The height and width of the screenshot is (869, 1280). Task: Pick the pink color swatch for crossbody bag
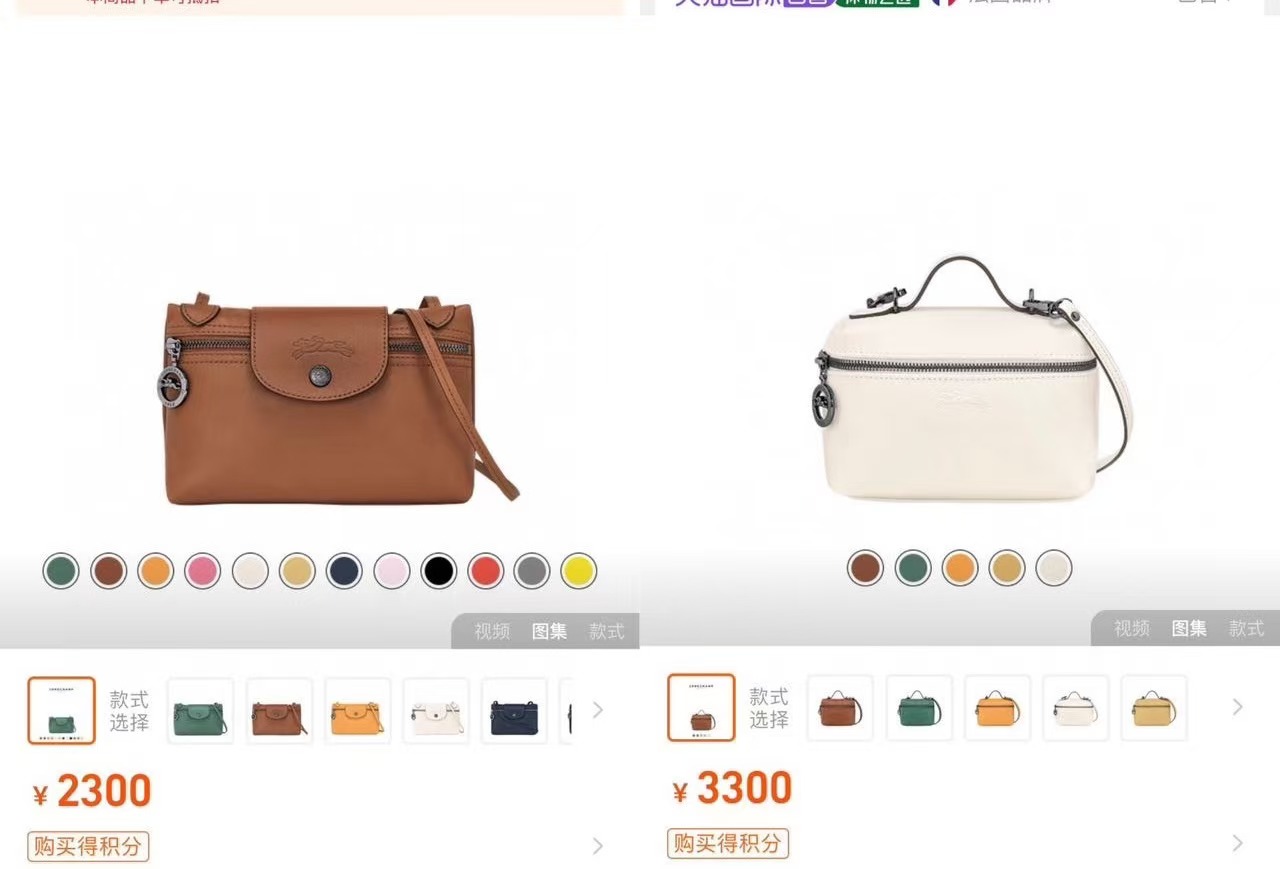tap(202, 571)
